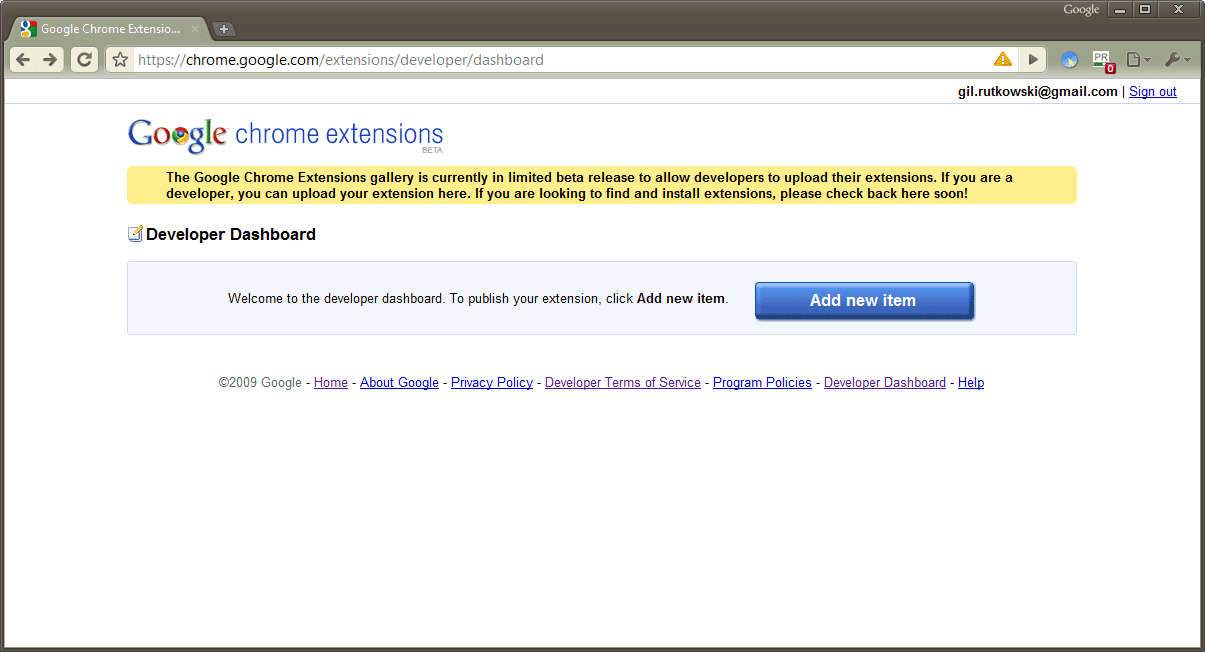
Task: Click the Add new item button
Action: pos(863,300)
